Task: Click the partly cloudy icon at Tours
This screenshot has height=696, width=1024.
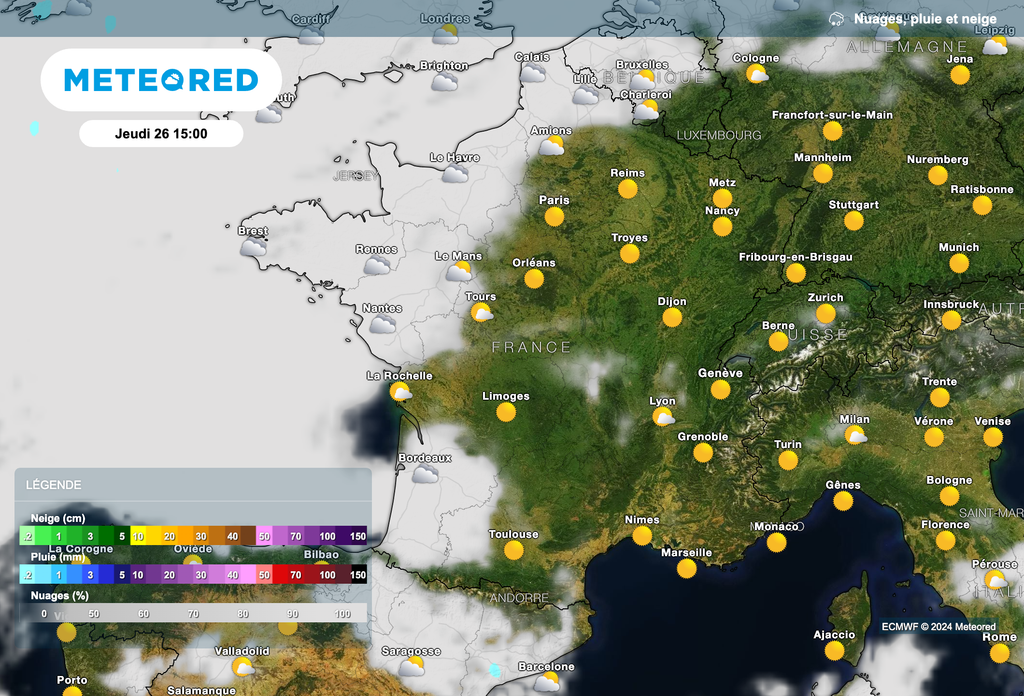Action: [480, 311]
